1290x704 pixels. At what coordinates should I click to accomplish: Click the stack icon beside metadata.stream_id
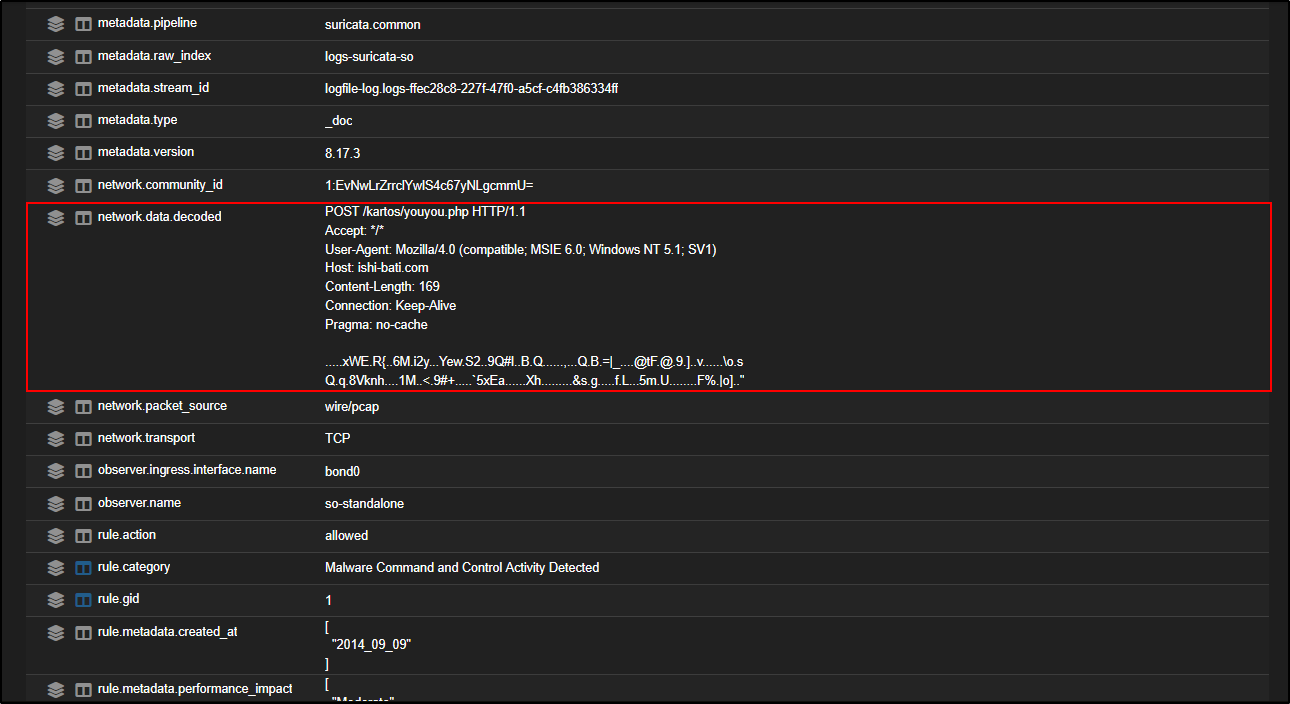56,89
